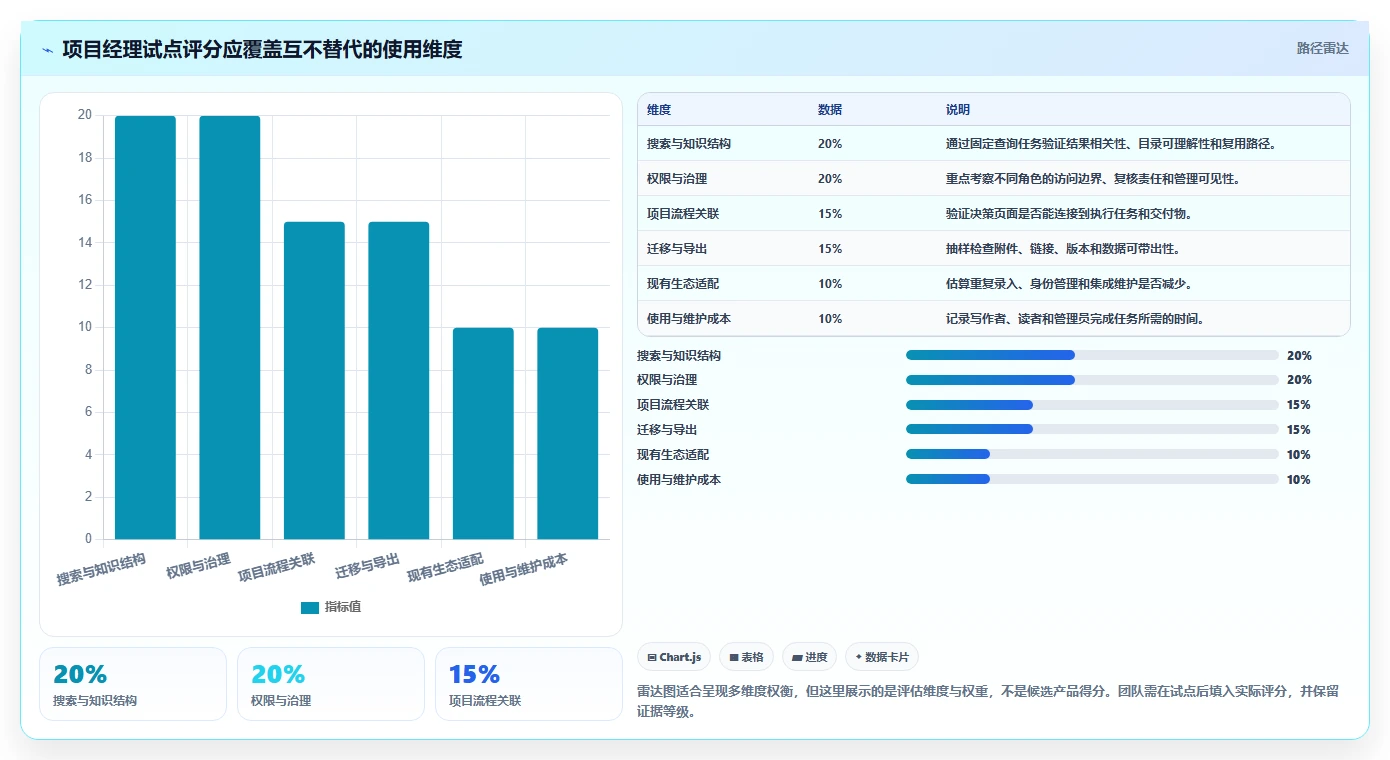The height and width of the screenshot is (760, 1390).
Task: Select the 搜索与知识结构 table row name
Action: [689, 144]
